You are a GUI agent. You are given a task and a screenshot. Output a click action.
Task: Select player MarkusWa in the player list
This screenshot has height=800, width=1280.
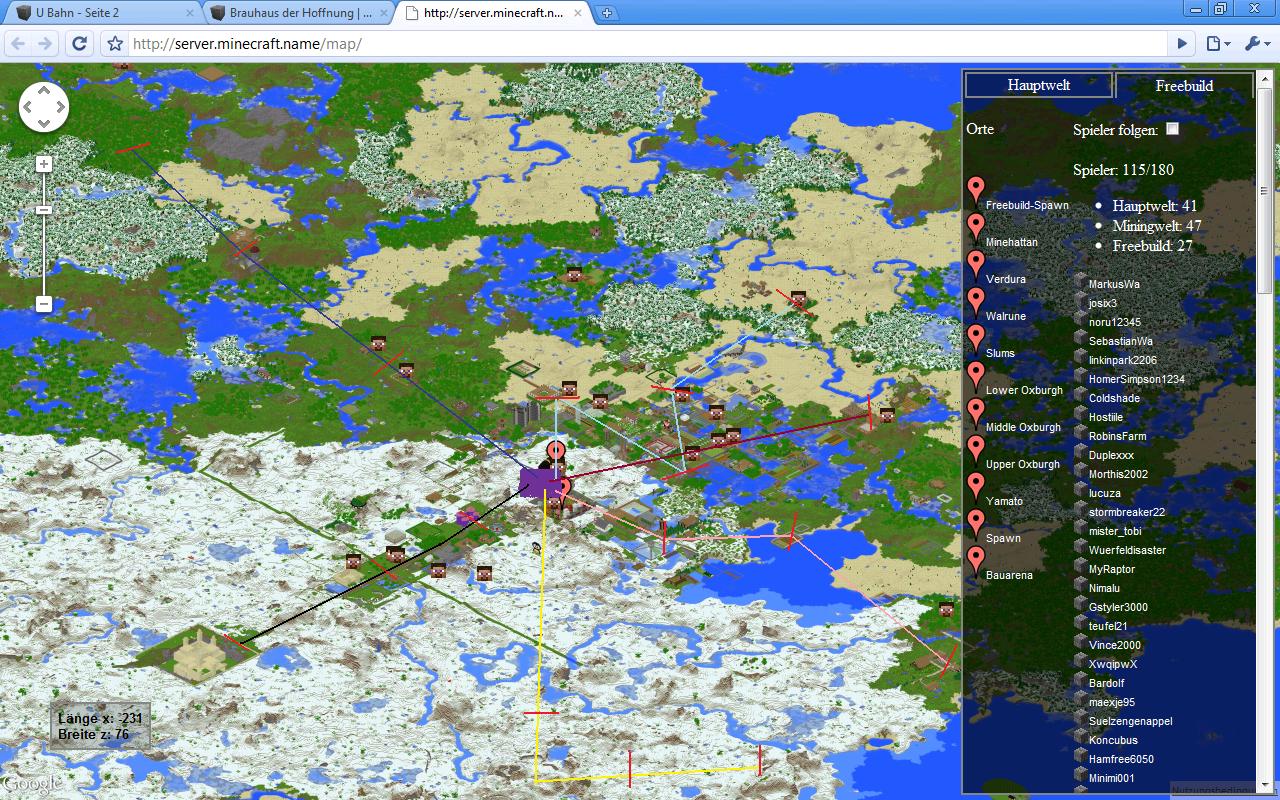click(x=1114, y=284)
